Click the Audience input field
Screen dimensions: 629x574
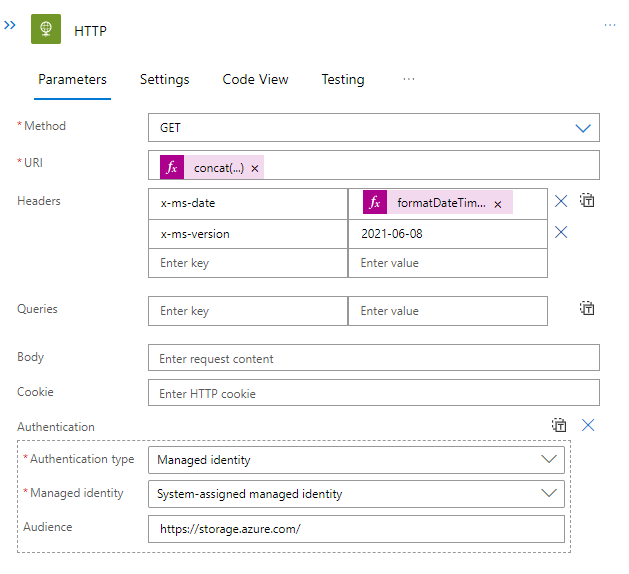(356, 529)
